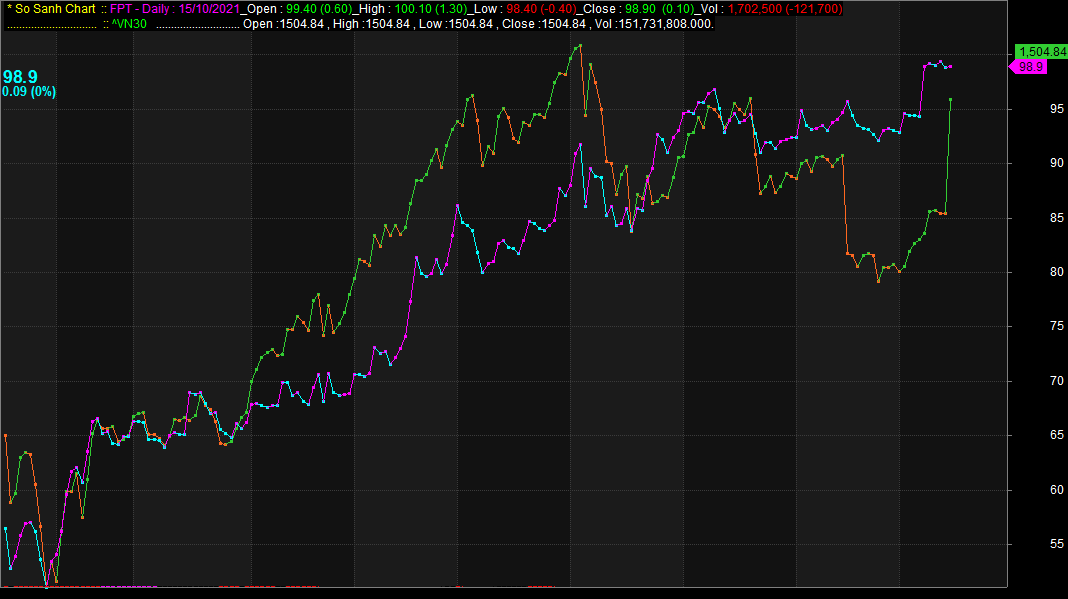Click the last magenta FPT data point
Viewport: 1068px width, 599px height.
950,67
